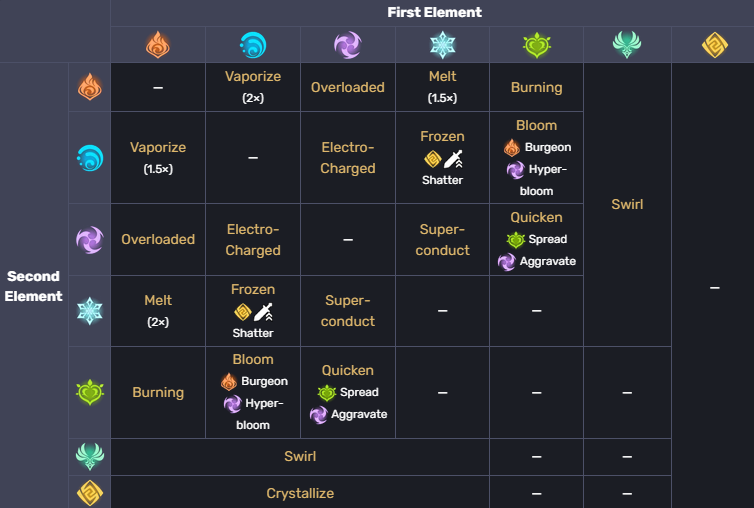
Task: Click the Geo icon in the Second Element column
Action: [90, 493]
